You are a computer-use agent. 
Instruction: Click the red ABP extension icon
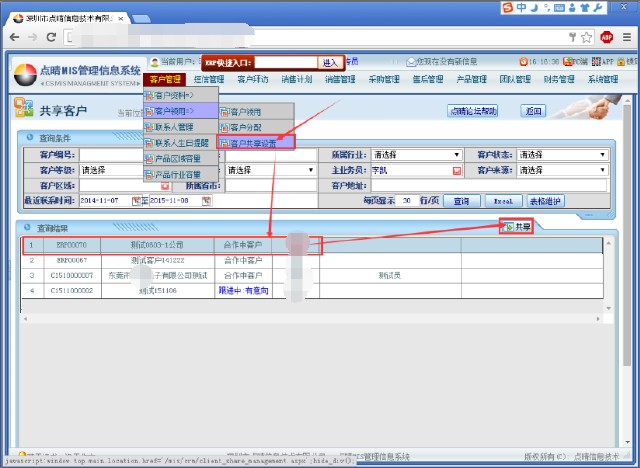tap(606, 37)
